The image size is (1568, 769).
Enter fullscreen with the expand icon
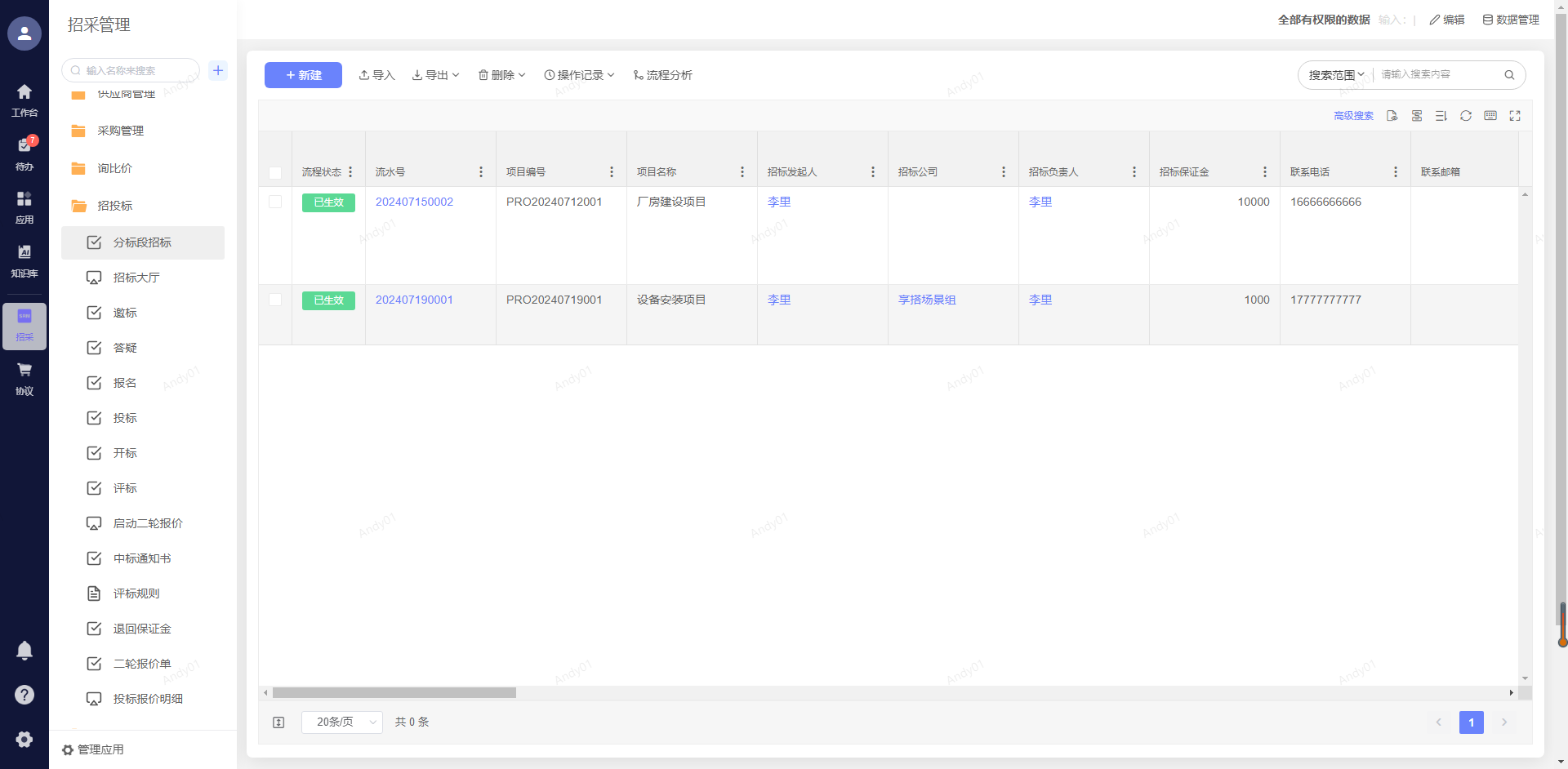point(1515,116)
